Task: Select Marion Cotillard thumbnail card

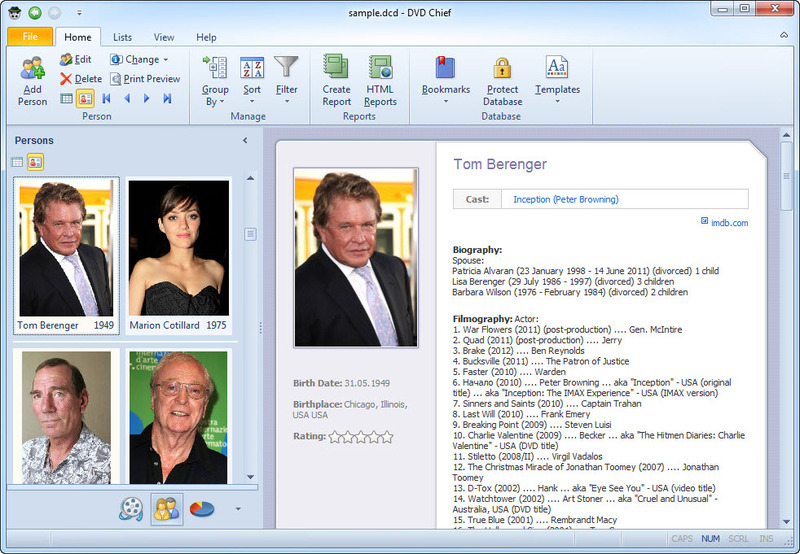Action: (x=178, y=256)
